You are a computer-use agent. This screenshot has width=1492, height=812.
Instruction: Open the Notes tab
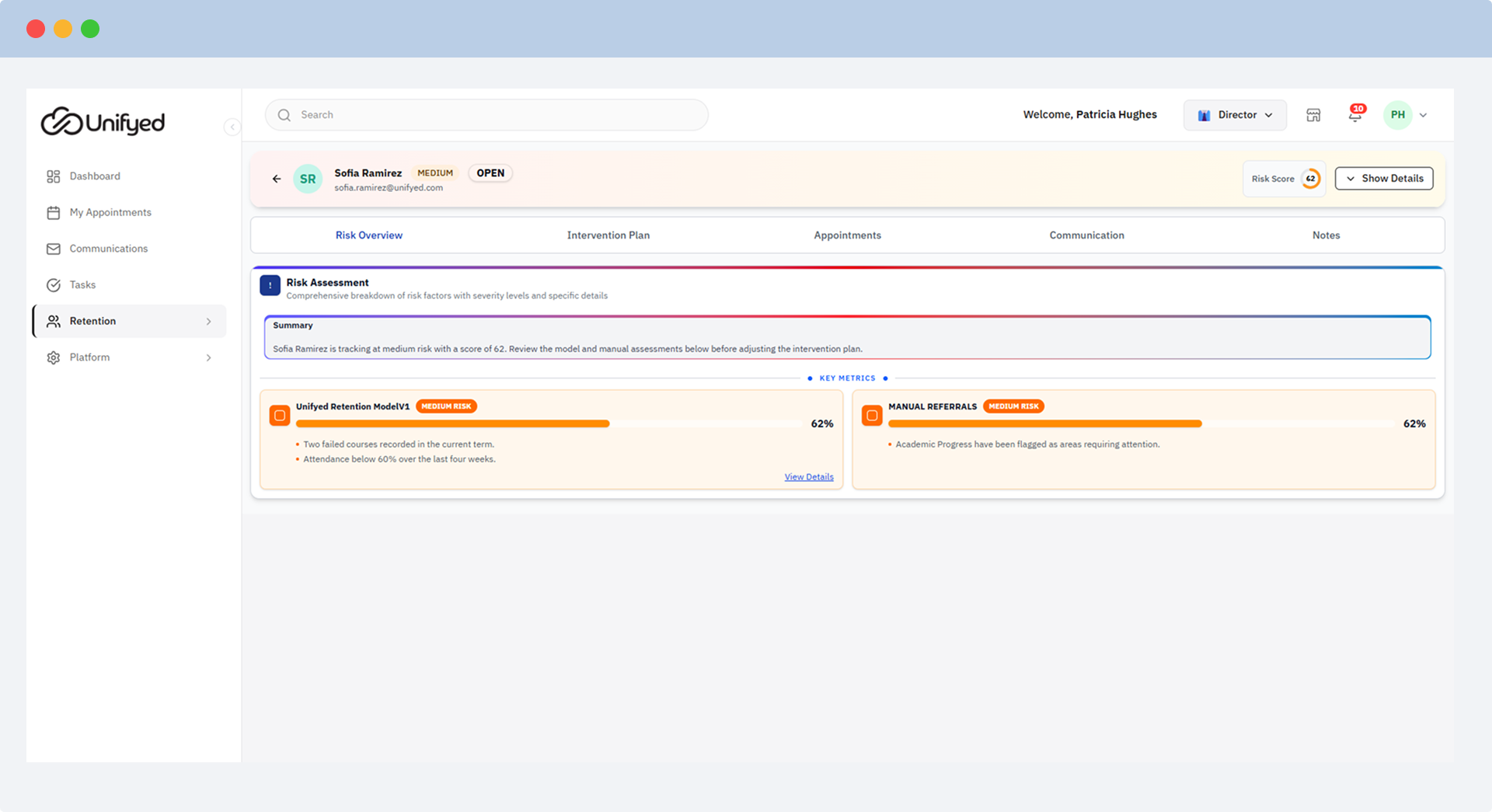coord(1326,235)
